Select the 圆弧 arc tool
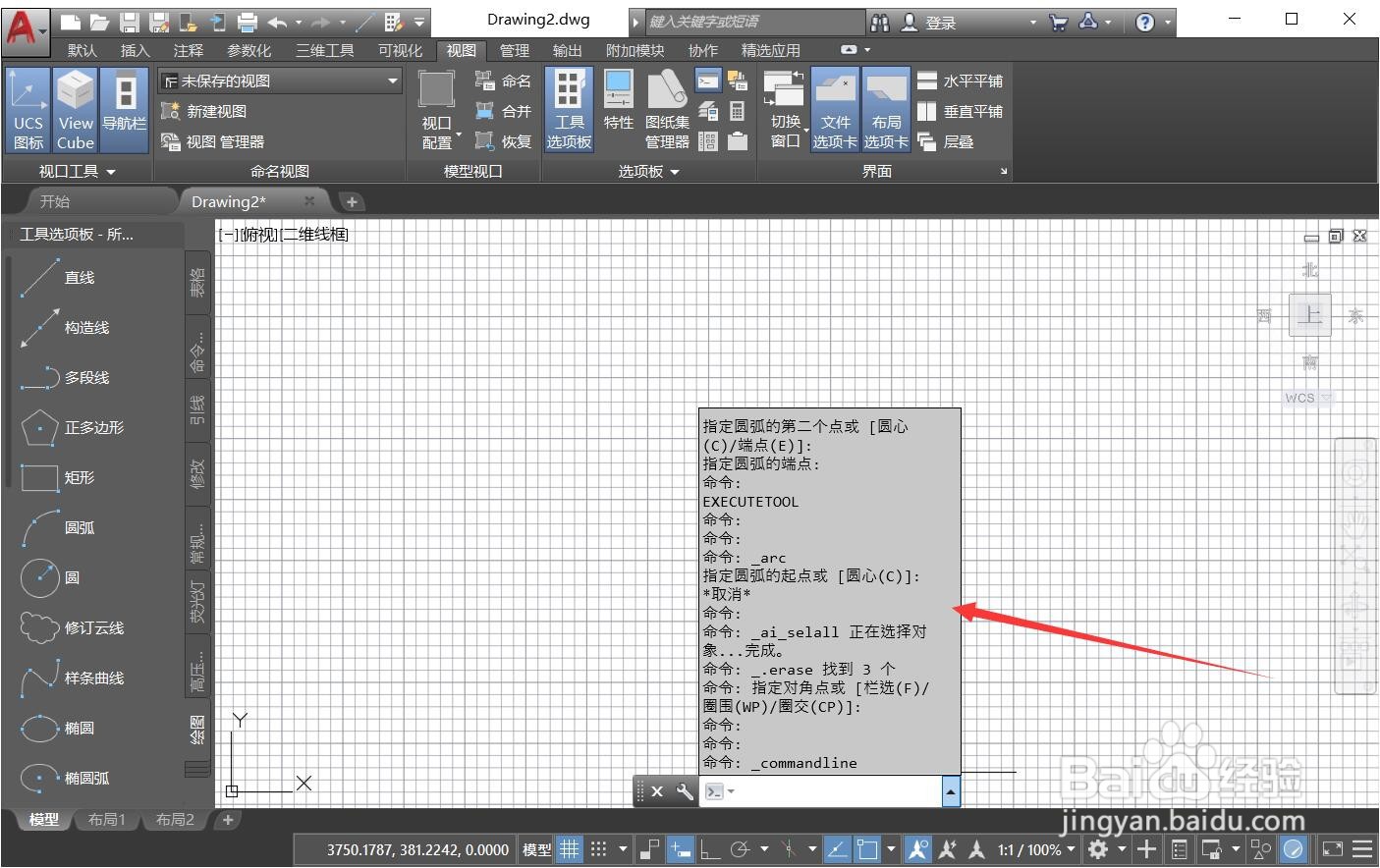Image resolution: width=1380 pixels, height=868 pixels. [59, 528]
